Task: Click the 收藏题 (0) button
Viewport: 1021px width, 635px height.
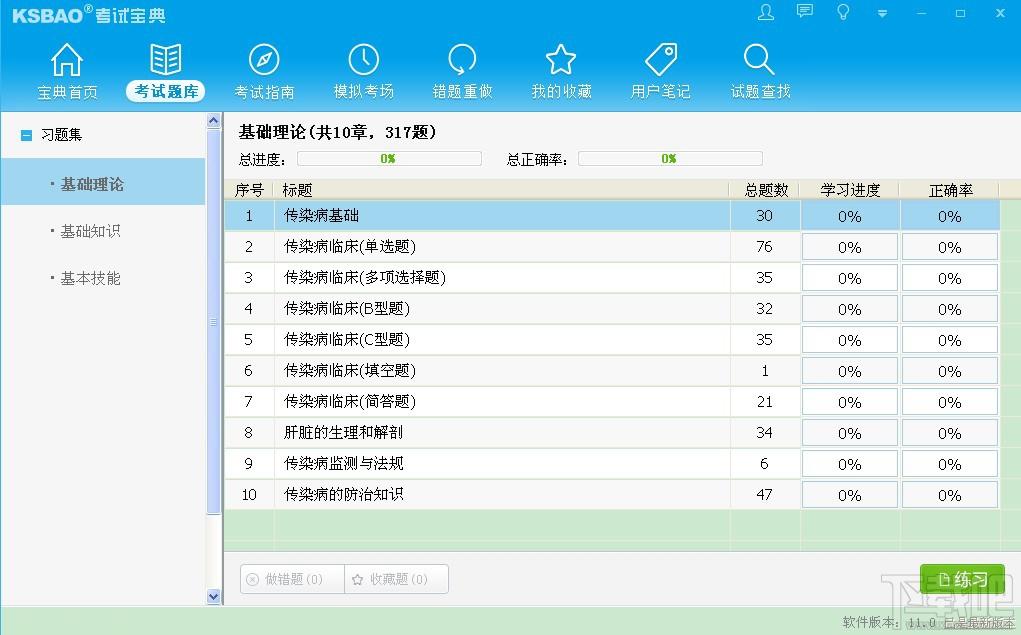Action: pyautogui.click(x=397, y=579)
